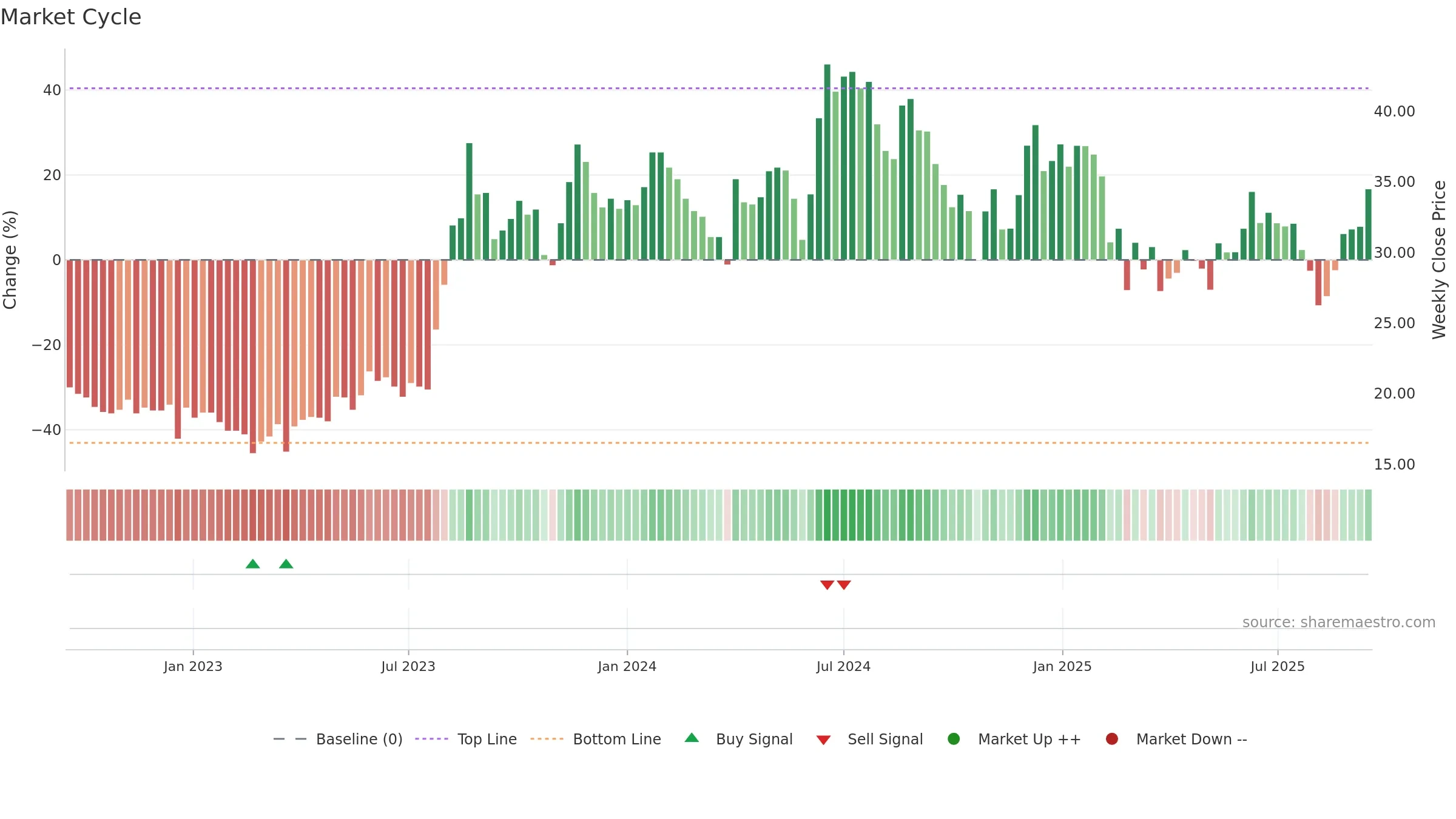The width and height of the screenshot is (1456, 819).
Task: Click the −40 tick on Change axis
Action: pyautogui.click(x=46, y=430)
